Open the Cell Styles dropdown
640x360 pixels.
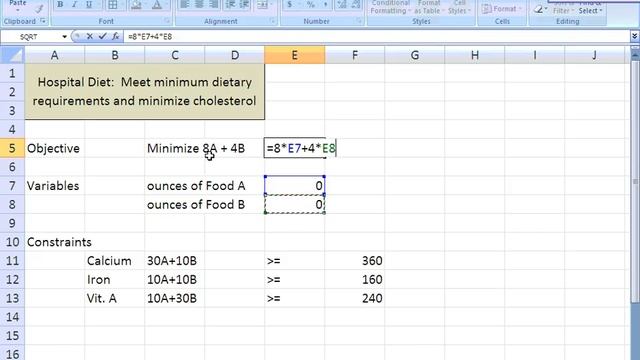pos(459,7)
